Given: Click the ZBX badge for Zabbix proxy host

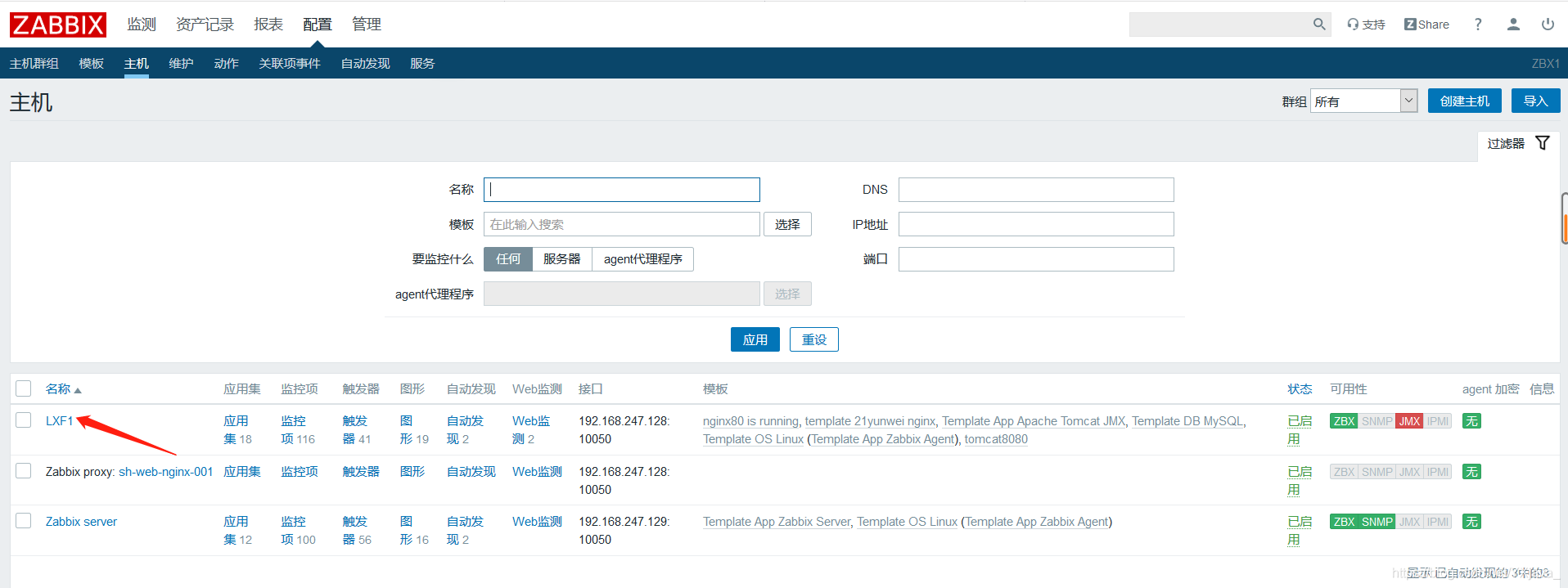Looking at the screenshot, I should (x=1344, y=472).
